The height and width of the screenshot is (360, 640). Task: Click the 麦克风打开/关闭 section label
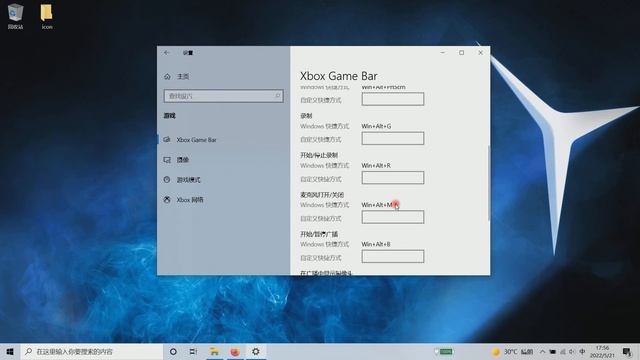(x=322, y=195)
